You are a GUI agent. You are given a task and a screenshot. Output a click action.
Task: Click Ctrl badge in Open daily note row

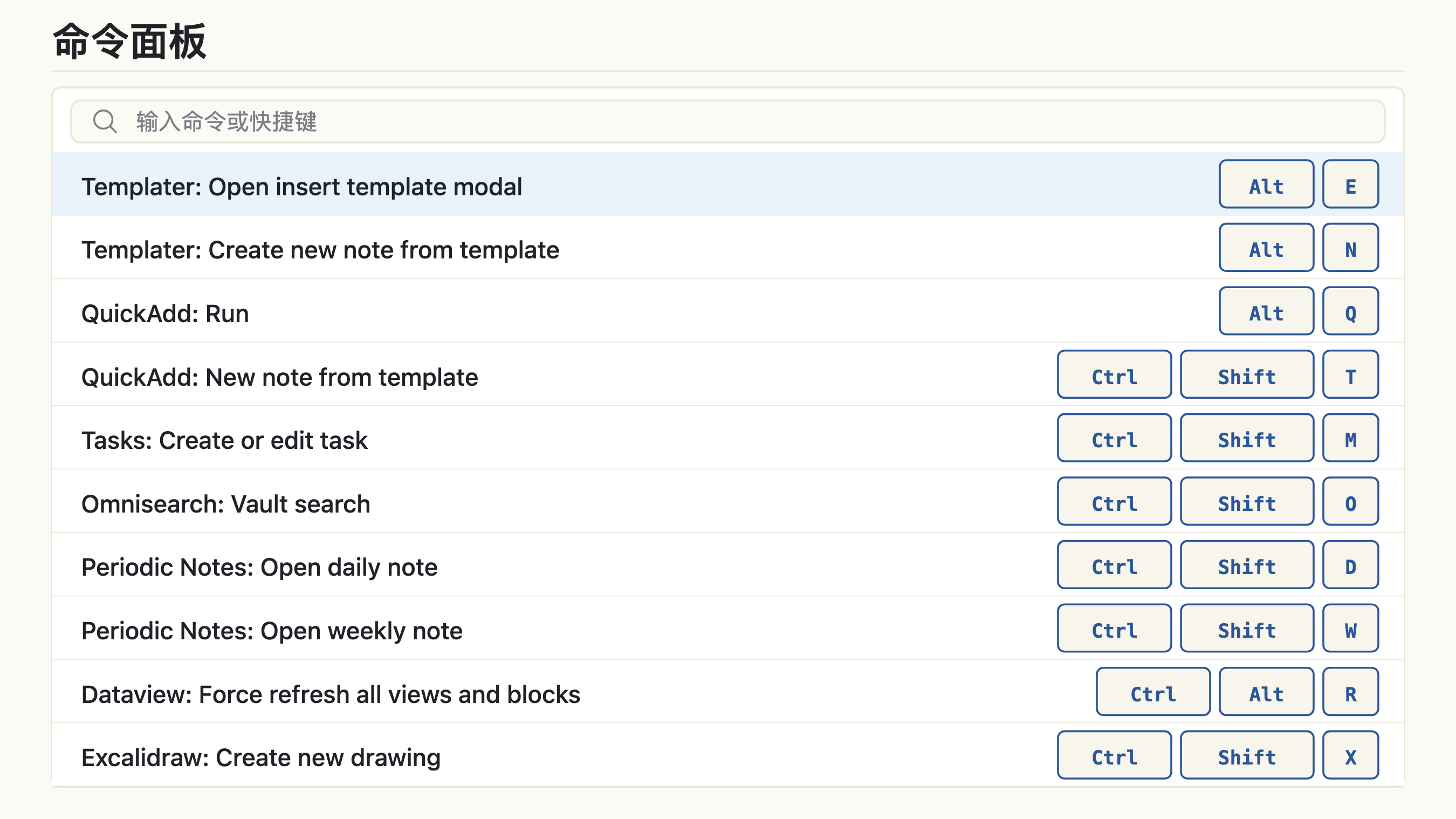tap(1114, 564)
